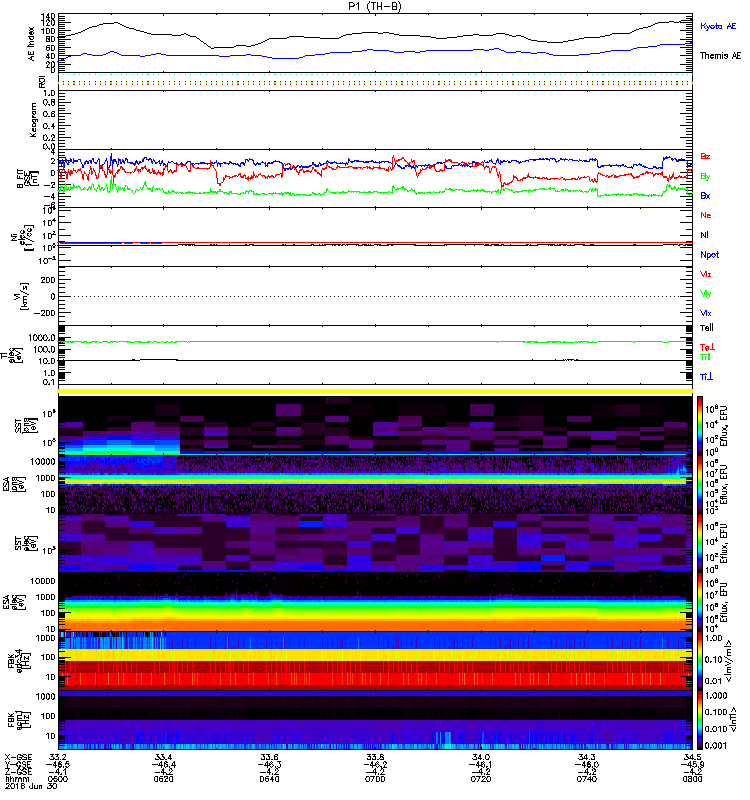Image resolution: width=750 pixels, height=800 pixels.
Task: Select the Kyoto AE legend label
Action: click(x=718, y=26)
